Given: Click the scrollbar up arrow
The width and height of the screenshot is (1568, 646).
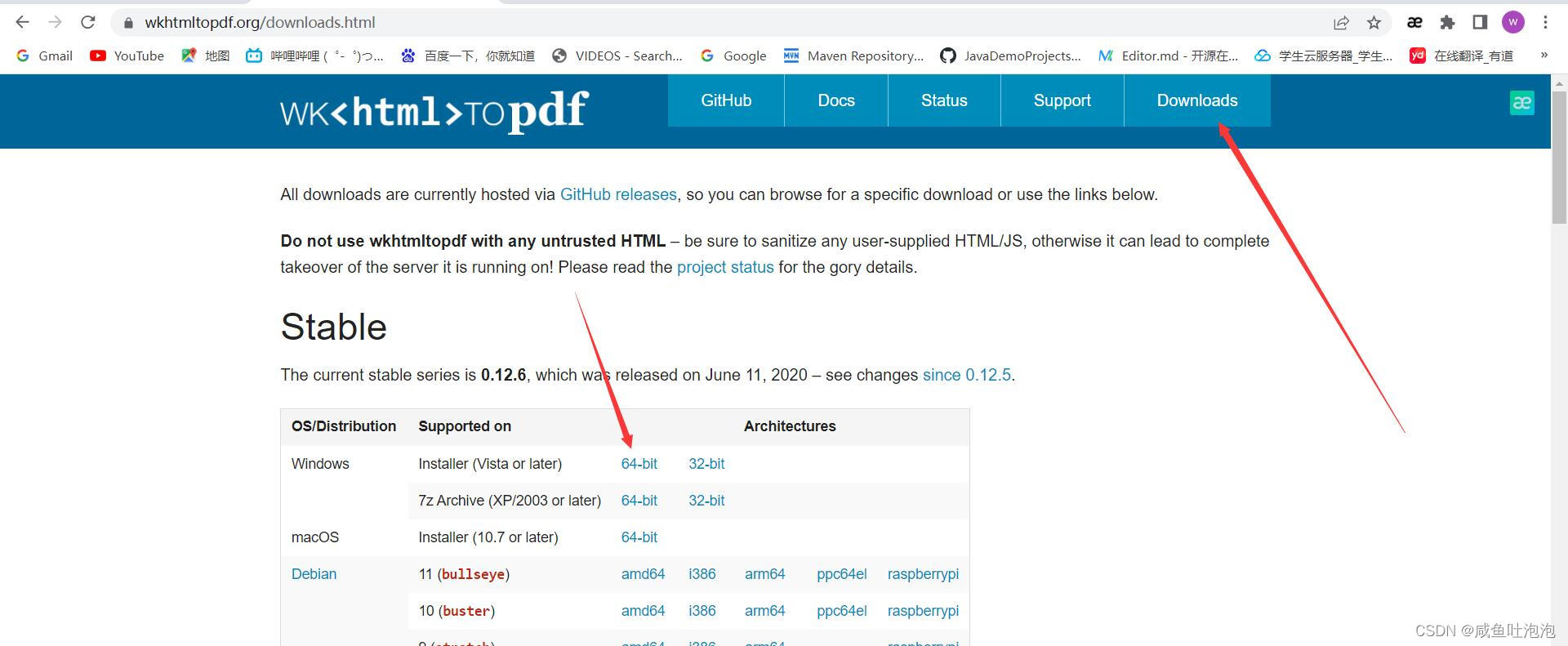Looking at the screenshot, I should pyautogui.click(x=1559, y=82).
